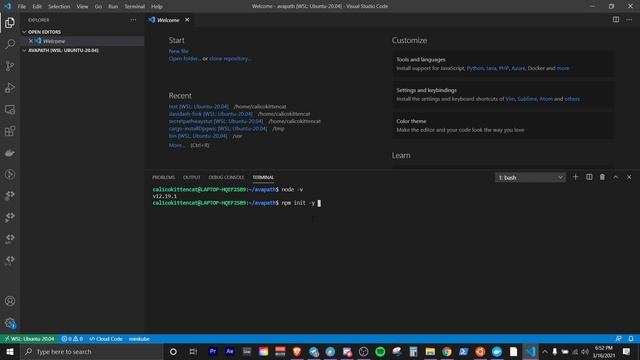Open the Terminal menu
The image size is (640, 360).
[134, 6]
